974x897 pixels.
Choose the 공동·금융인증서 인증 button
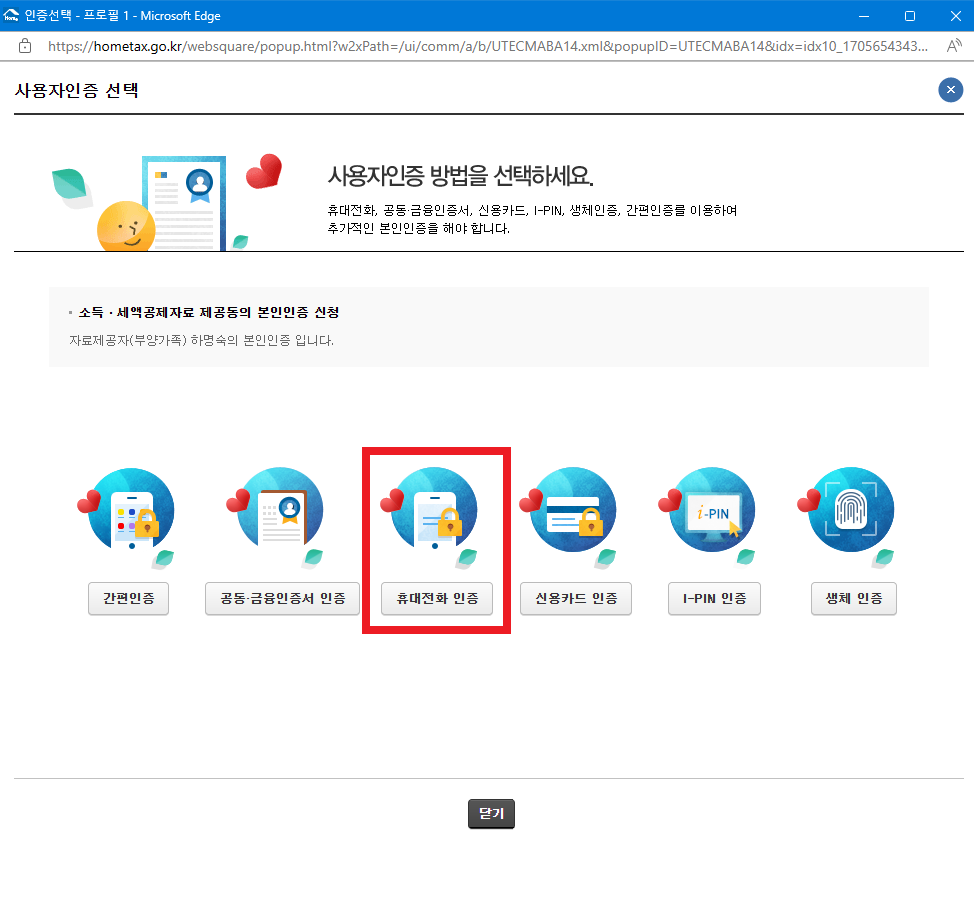pos(283,599)
